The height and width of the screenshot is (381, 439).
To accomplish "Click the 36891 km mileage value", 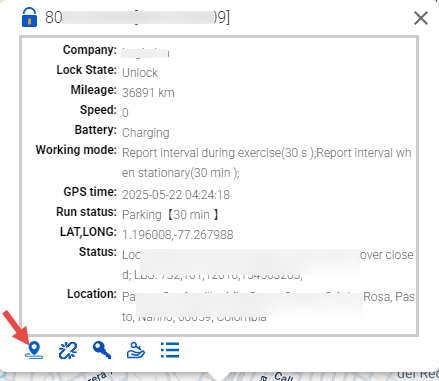I will tap(148, 93).
